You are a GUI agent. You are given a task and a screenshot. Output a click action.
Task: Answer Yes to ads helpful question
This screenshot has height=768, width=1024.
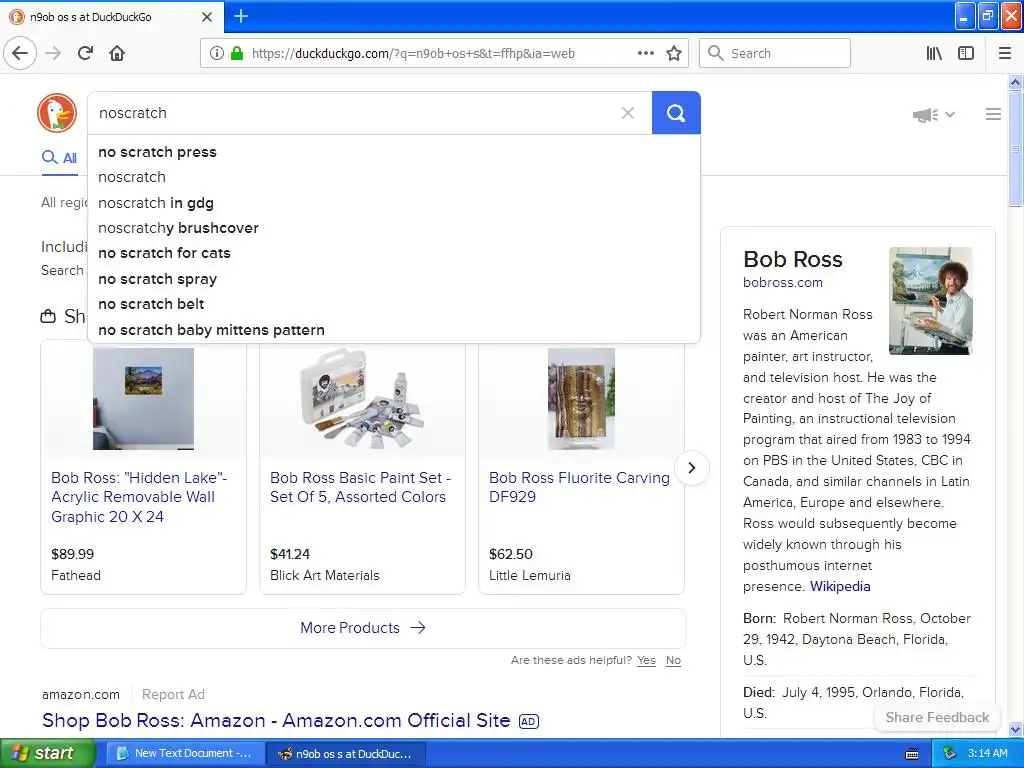(x=647, y=660)
